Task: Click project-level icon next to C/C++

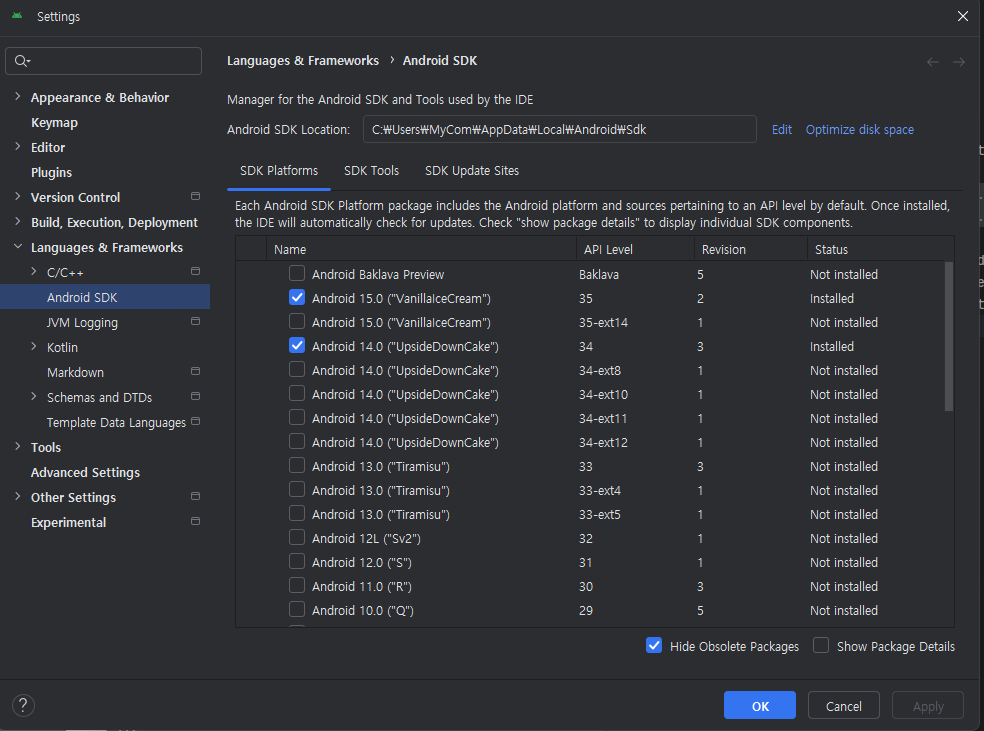Action: click(195, 271)
